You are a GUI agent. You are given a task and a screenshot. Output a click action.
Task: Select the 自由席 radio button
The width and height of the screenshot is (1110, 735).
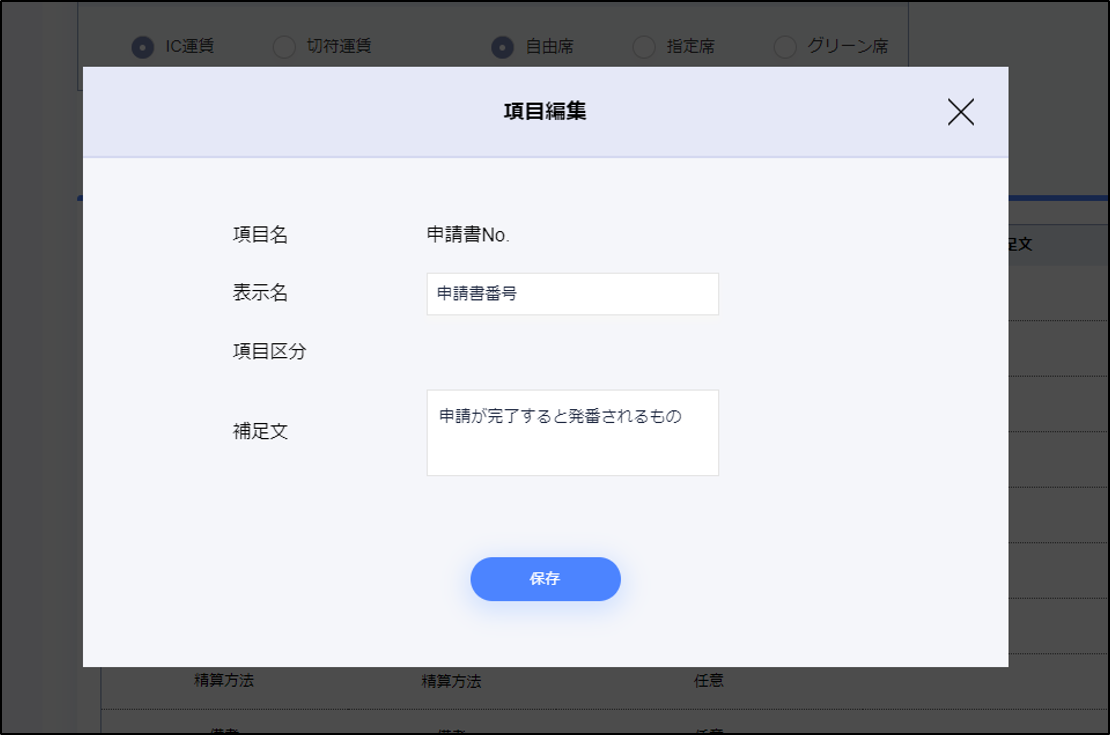pos(503,47)
